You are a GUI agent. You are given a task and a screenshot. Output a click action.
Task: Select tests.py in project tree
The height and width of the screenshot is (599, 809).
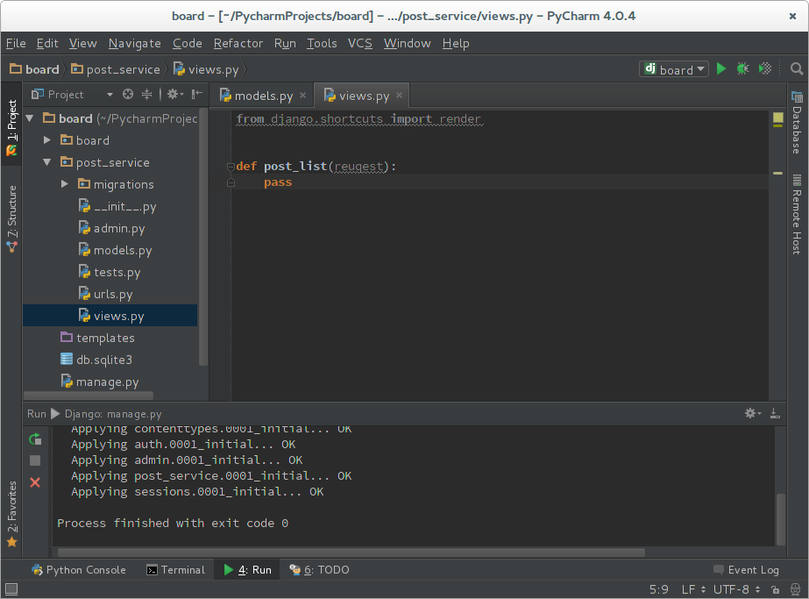[x=109, y=272]
